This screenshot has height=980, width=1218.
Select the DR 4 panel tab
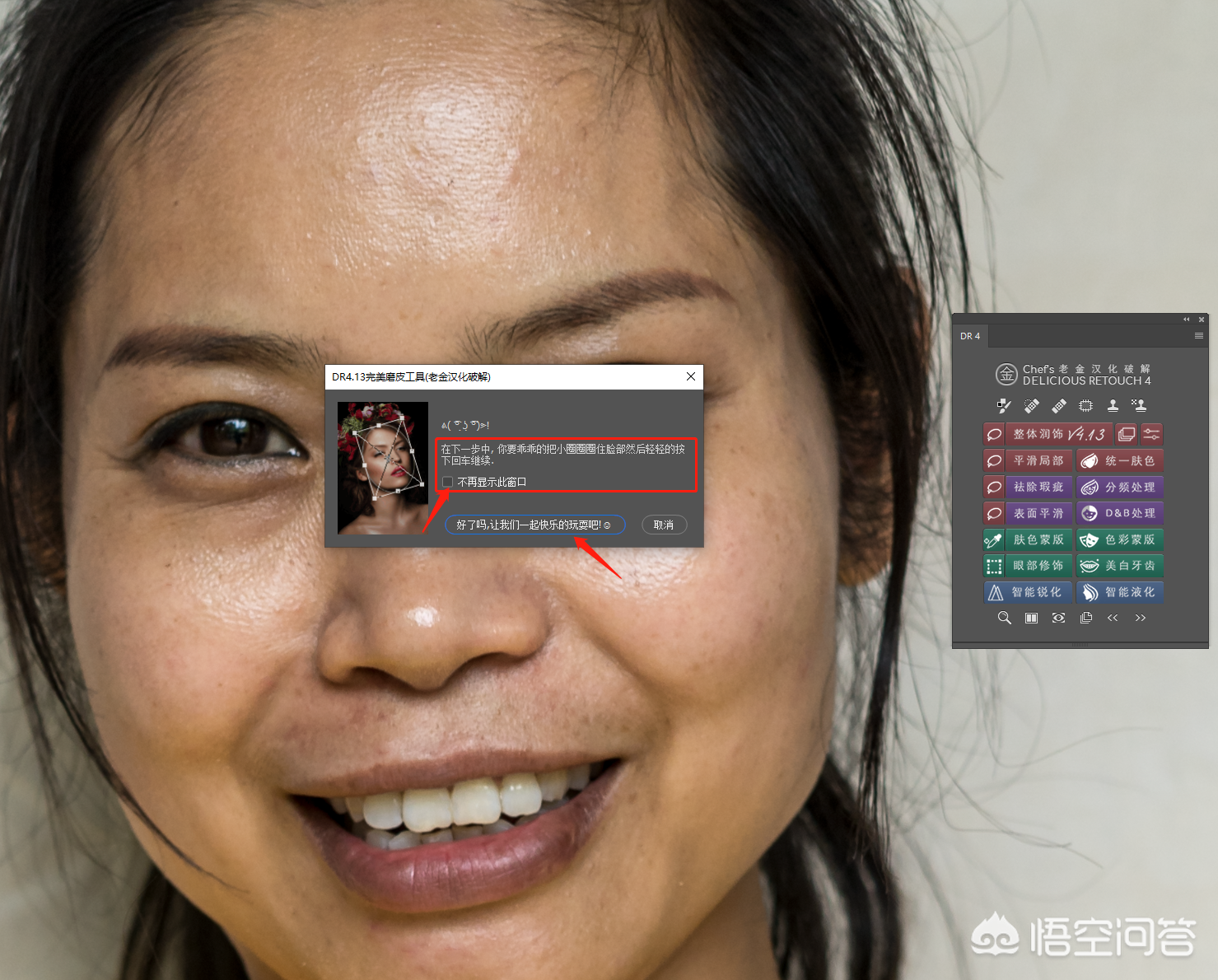click(970, 336)
